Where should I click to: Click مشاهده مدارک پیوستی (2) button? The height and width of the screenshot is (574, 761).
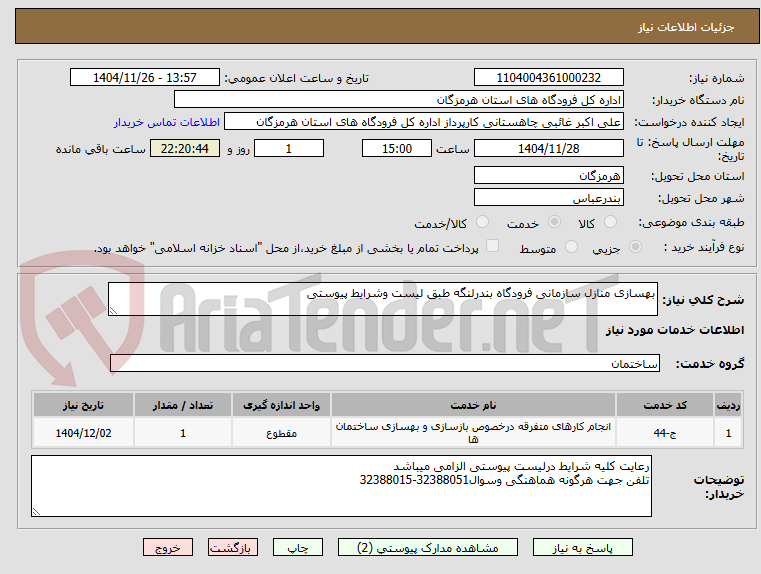click(428, 547)
